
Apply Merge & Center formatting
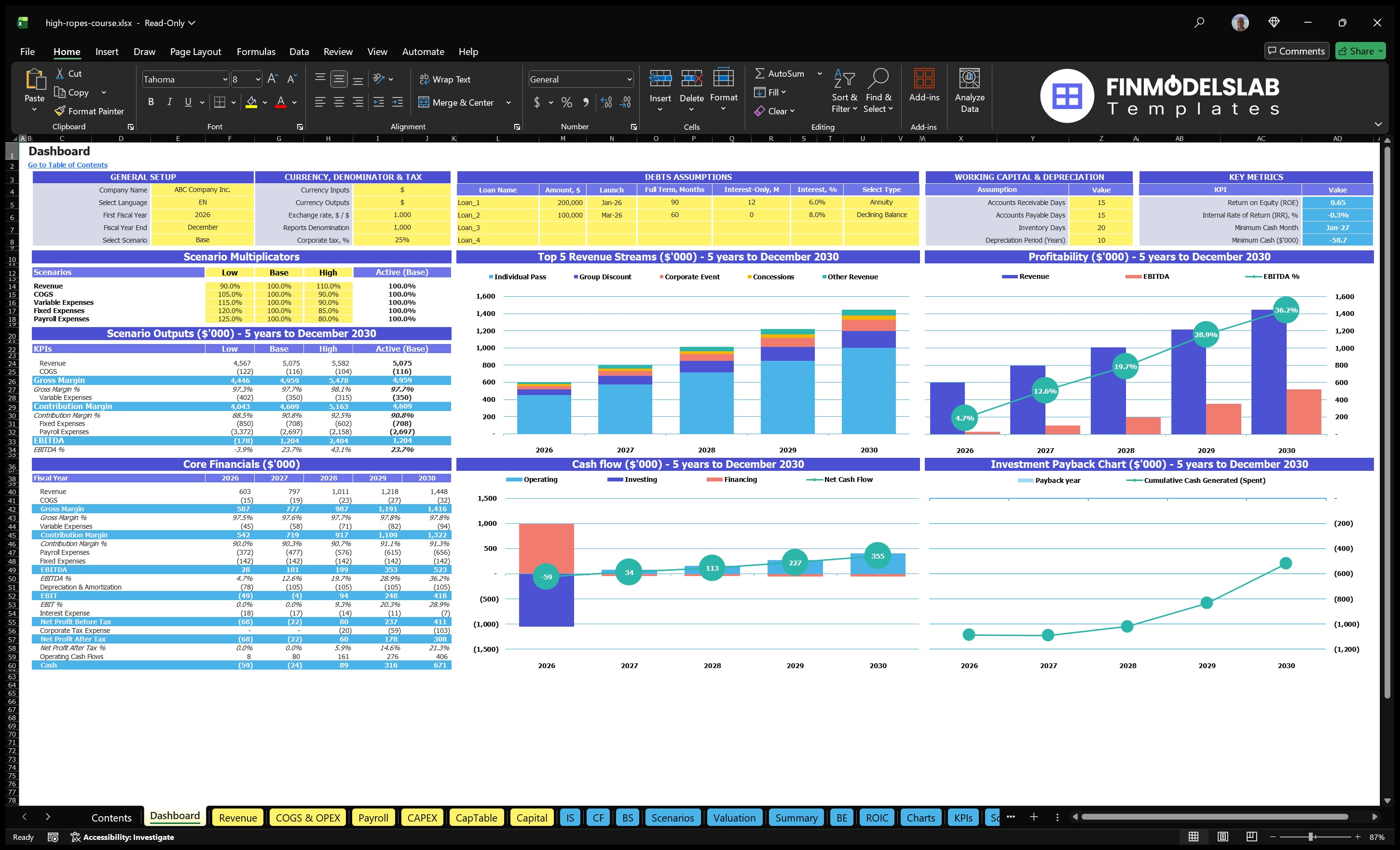(x=457, y=102)
